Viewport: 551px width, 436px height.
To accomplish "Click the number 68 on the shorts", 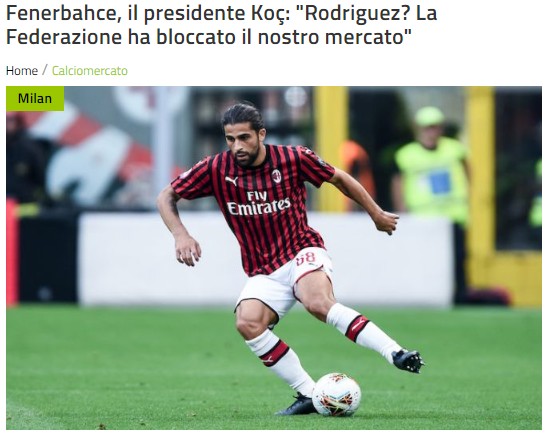I will click(x=306, y=260).
